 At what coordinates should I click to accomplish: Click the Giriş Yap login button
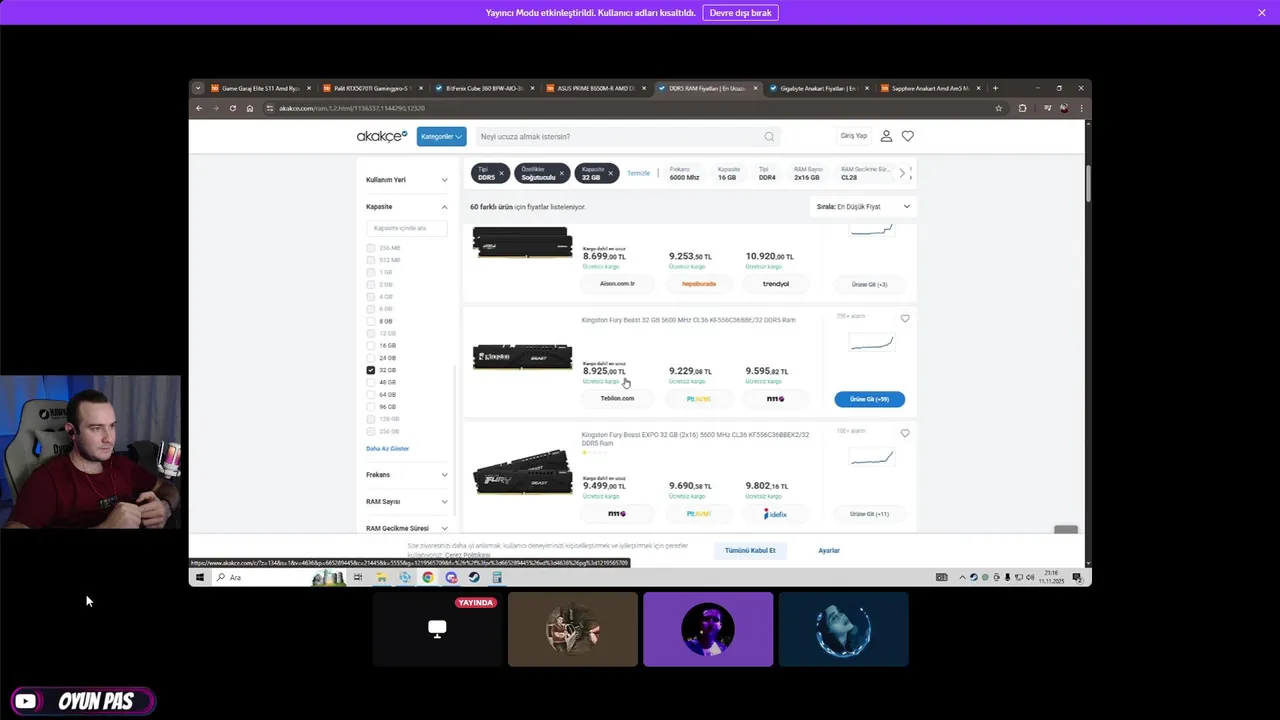pyautogui.click(x=853, y=136)
